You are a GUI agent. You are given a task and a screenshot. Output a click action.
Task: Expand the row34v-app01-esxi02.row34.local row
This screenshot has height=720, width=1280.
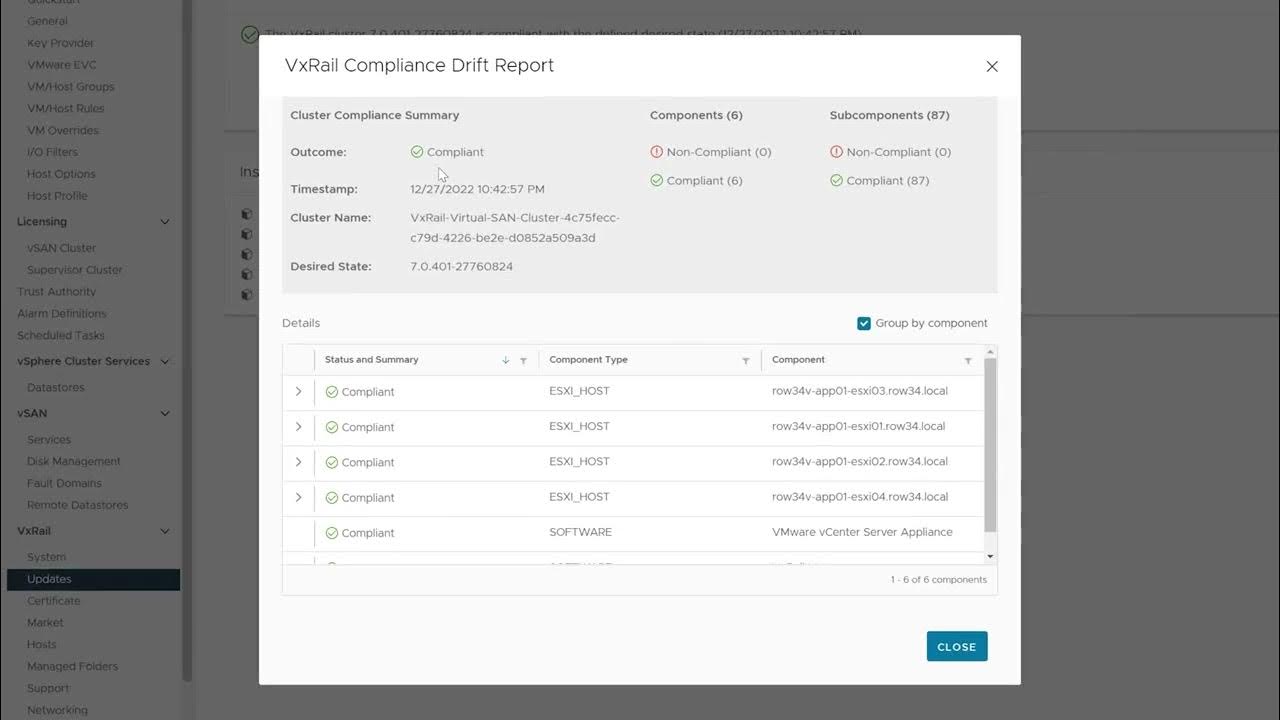click(x=298, y=462)
